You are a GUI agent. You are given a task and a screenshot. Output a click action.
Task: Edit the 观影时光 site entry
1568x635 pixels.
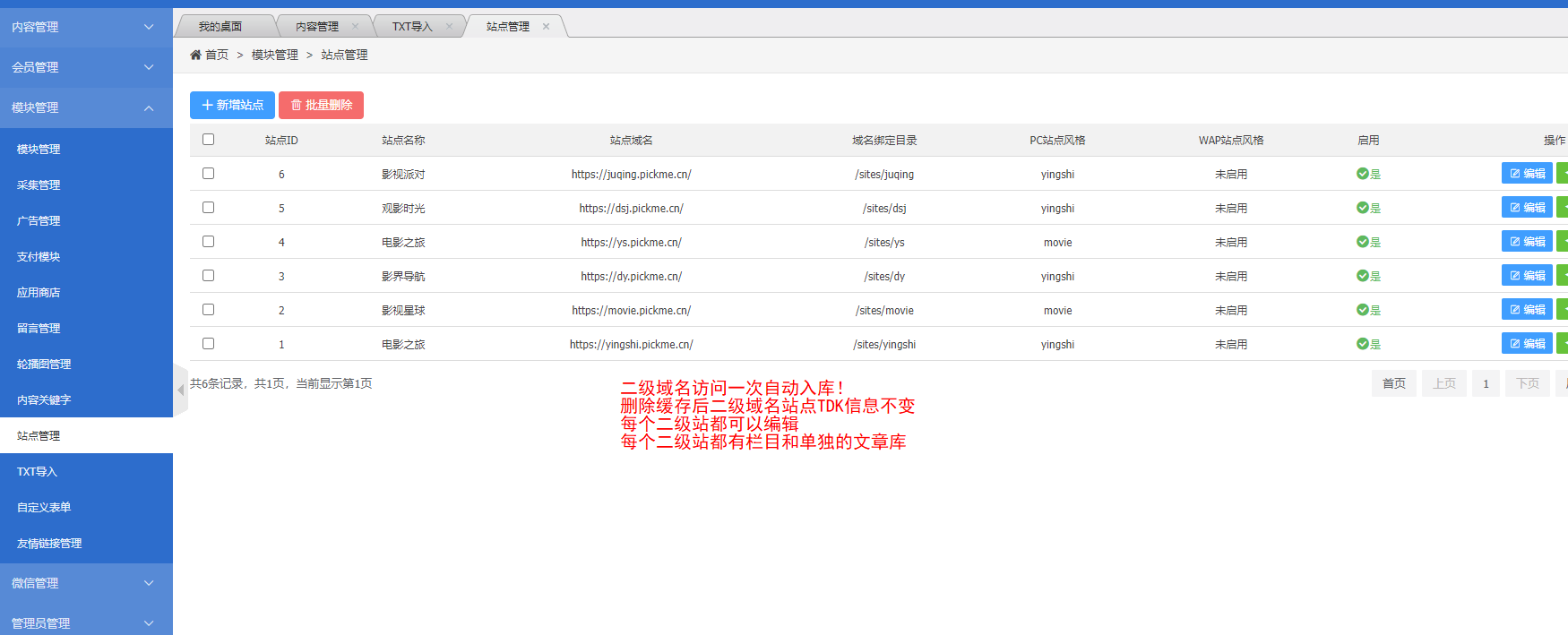pyautogui.click(x=1527, y=208)
